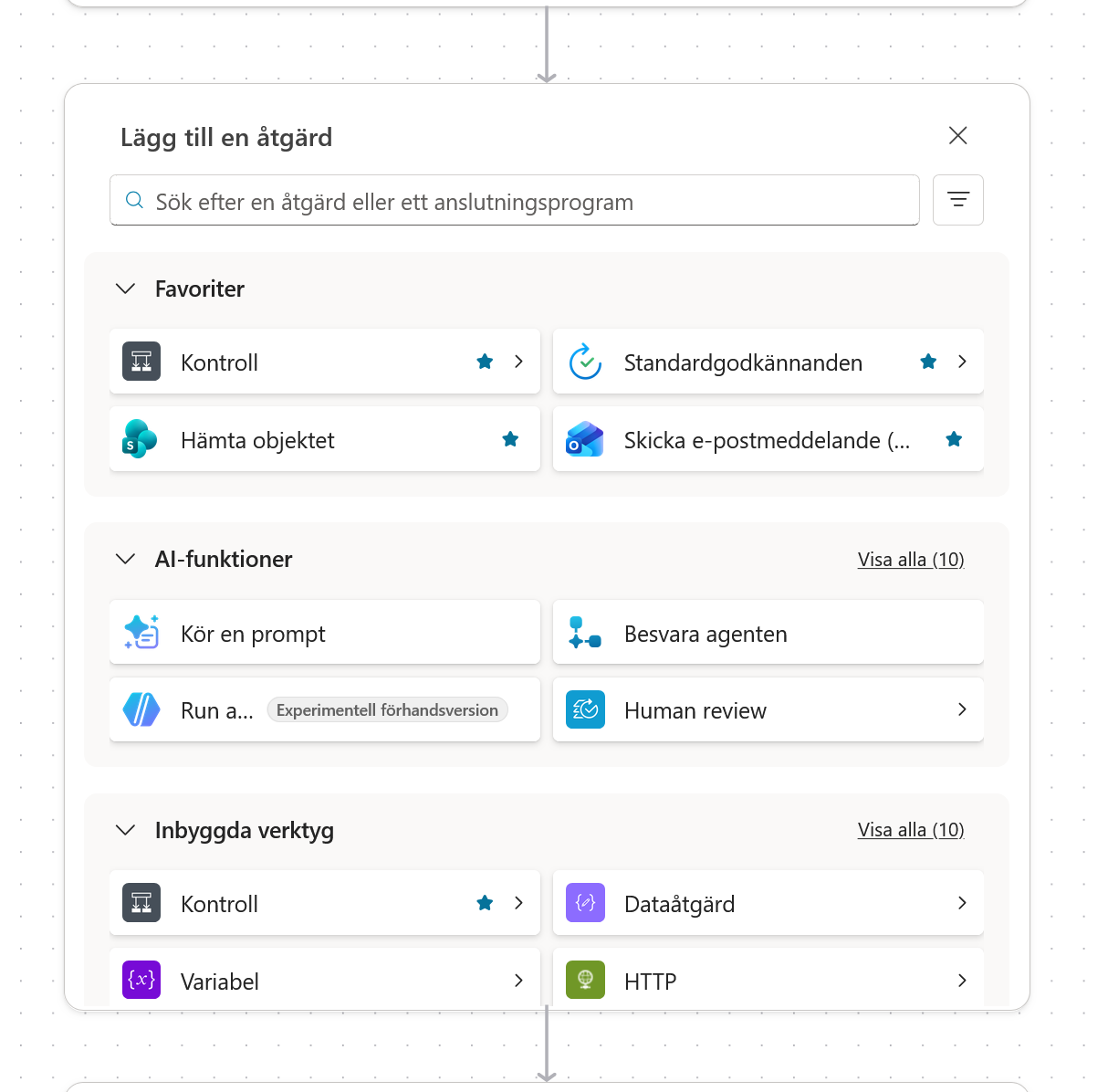1108x1092 pixels.
Task: Select the Kör en prompt action
Action: point(325,632)
